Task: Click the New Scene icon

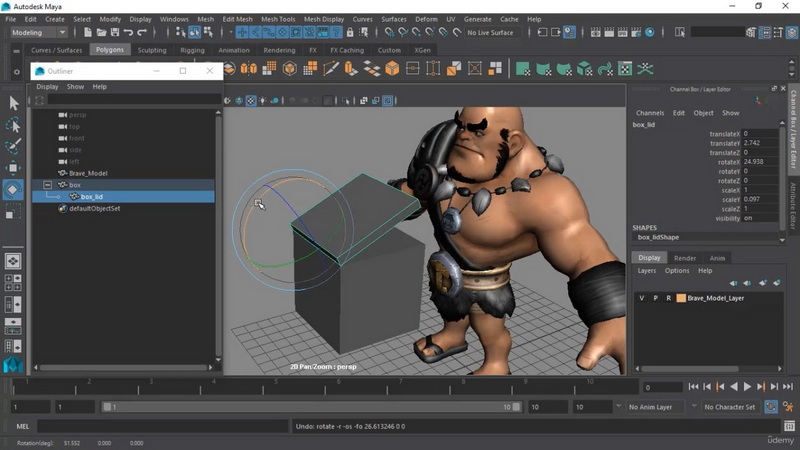Action: pyautogui.click(x=88, y=32)
